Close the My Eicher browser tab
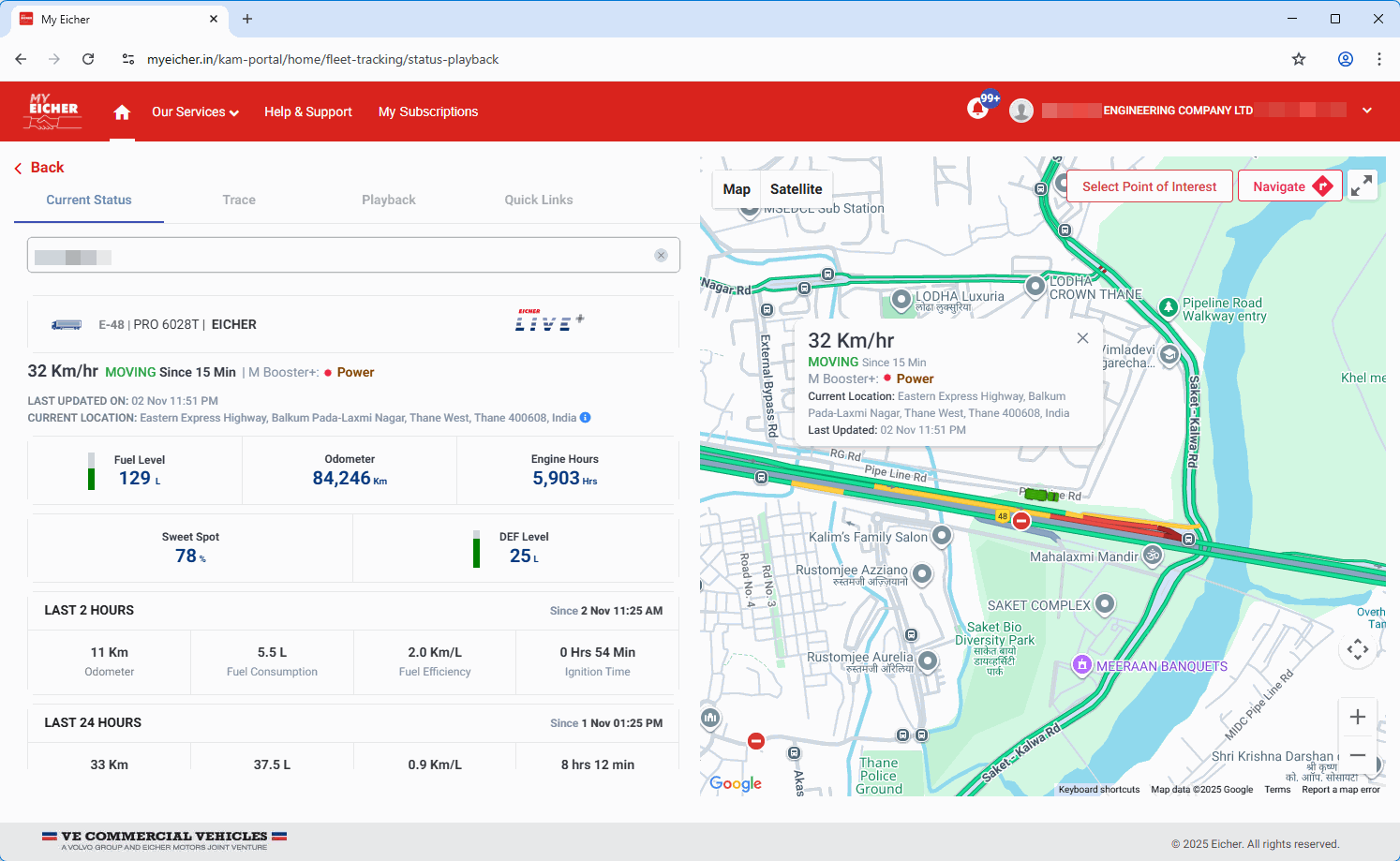1400x861 pixels. tap(214, 19)
